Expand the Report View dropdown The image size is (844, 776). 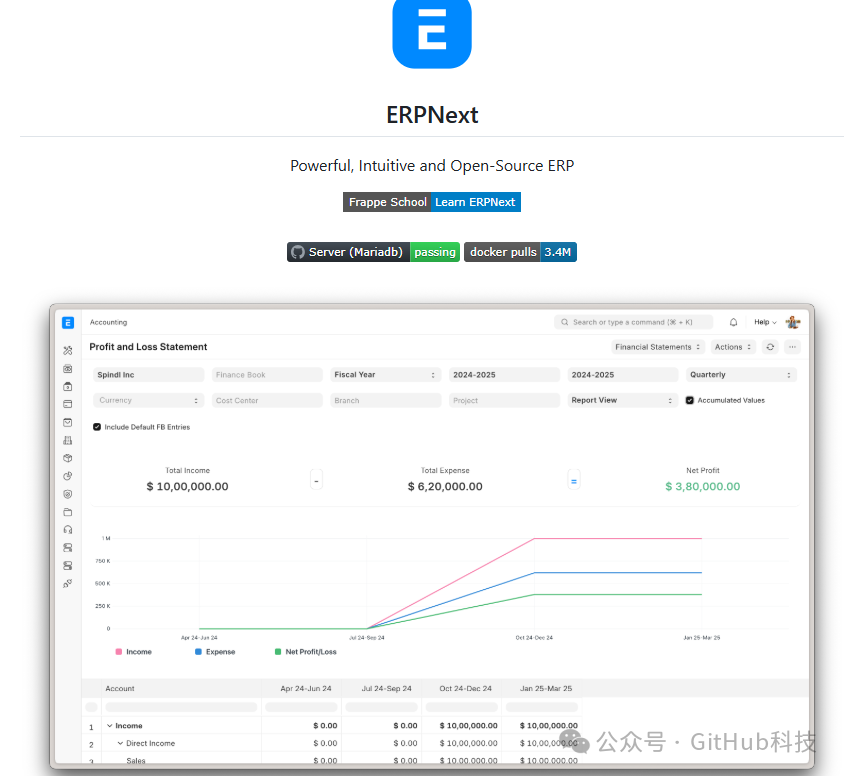622,400
